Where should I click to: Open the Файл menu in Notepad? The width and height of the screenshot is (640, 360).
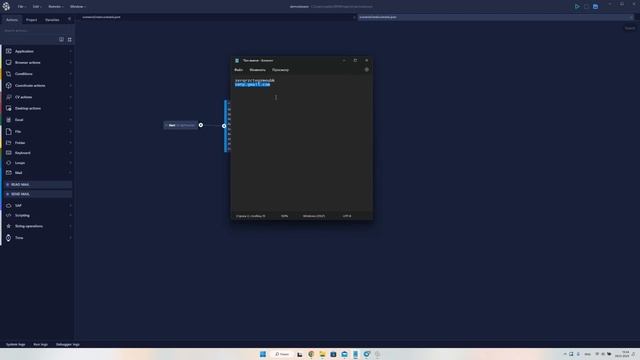point(239,70)
